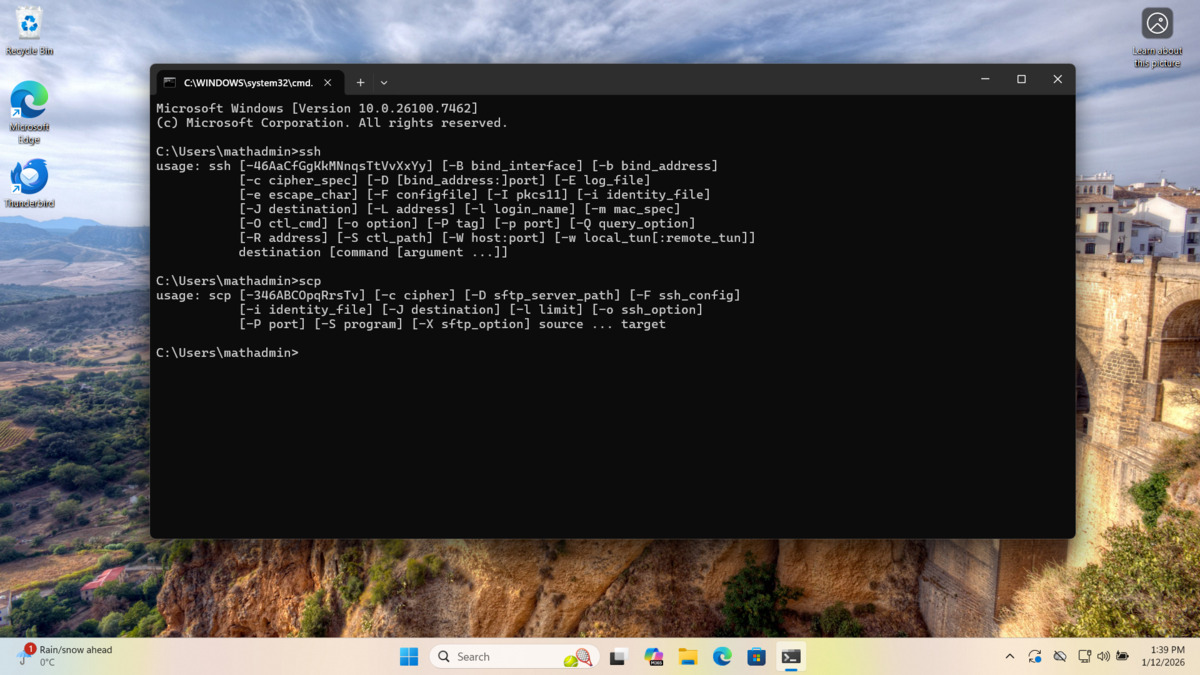This screenshot has width=1200, height=675.
Task: Click the OneDrive sync icon in the tray
Action: point(1034,657)
